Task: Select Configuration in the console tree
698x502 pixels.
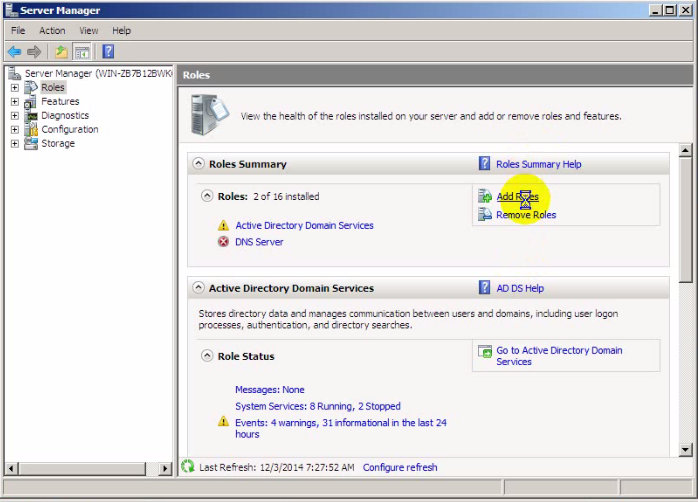Action: (x=70, y=129)
